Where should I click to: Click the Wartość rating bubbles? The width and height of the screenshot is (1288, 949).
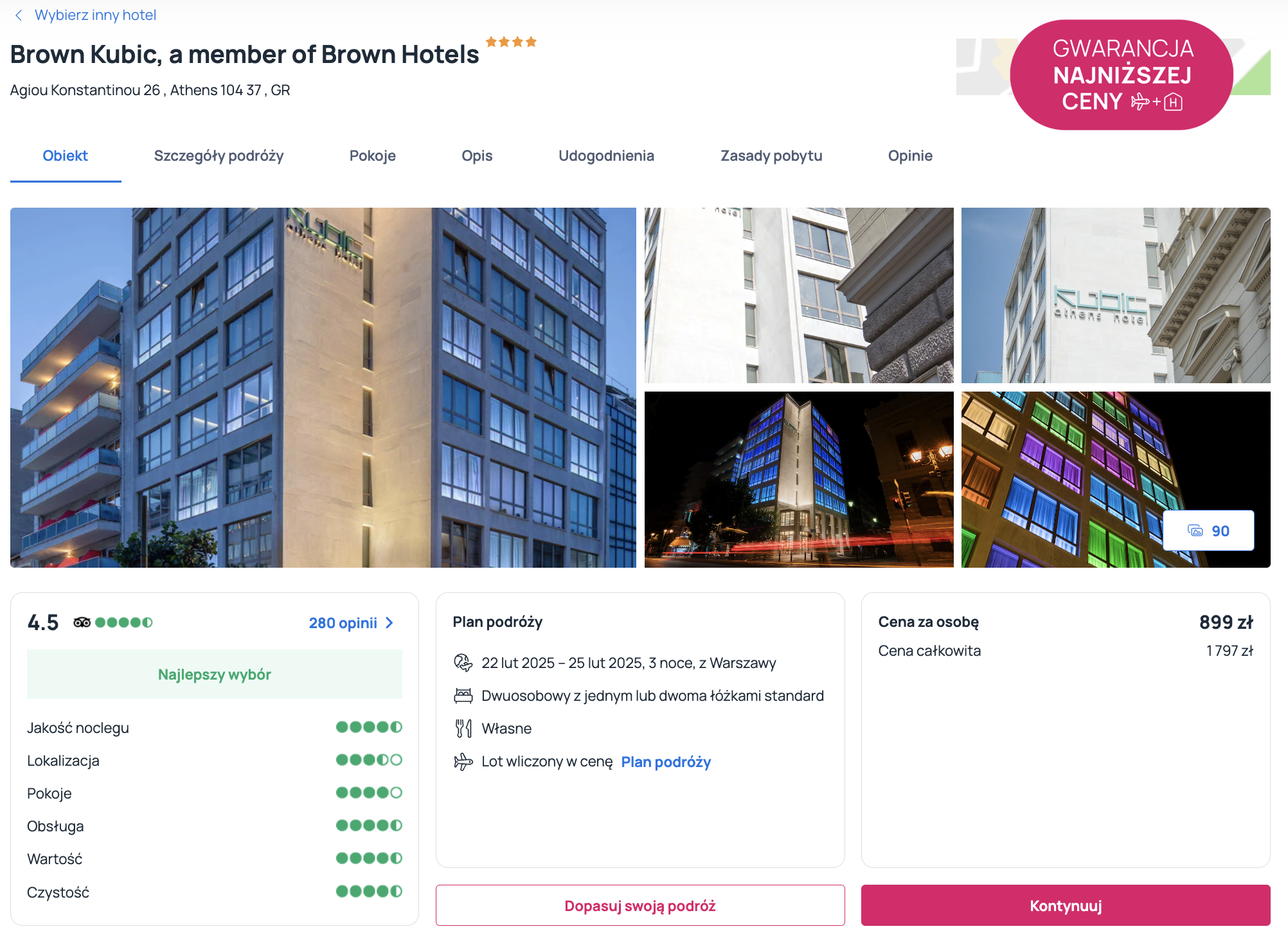coord(369,858)
